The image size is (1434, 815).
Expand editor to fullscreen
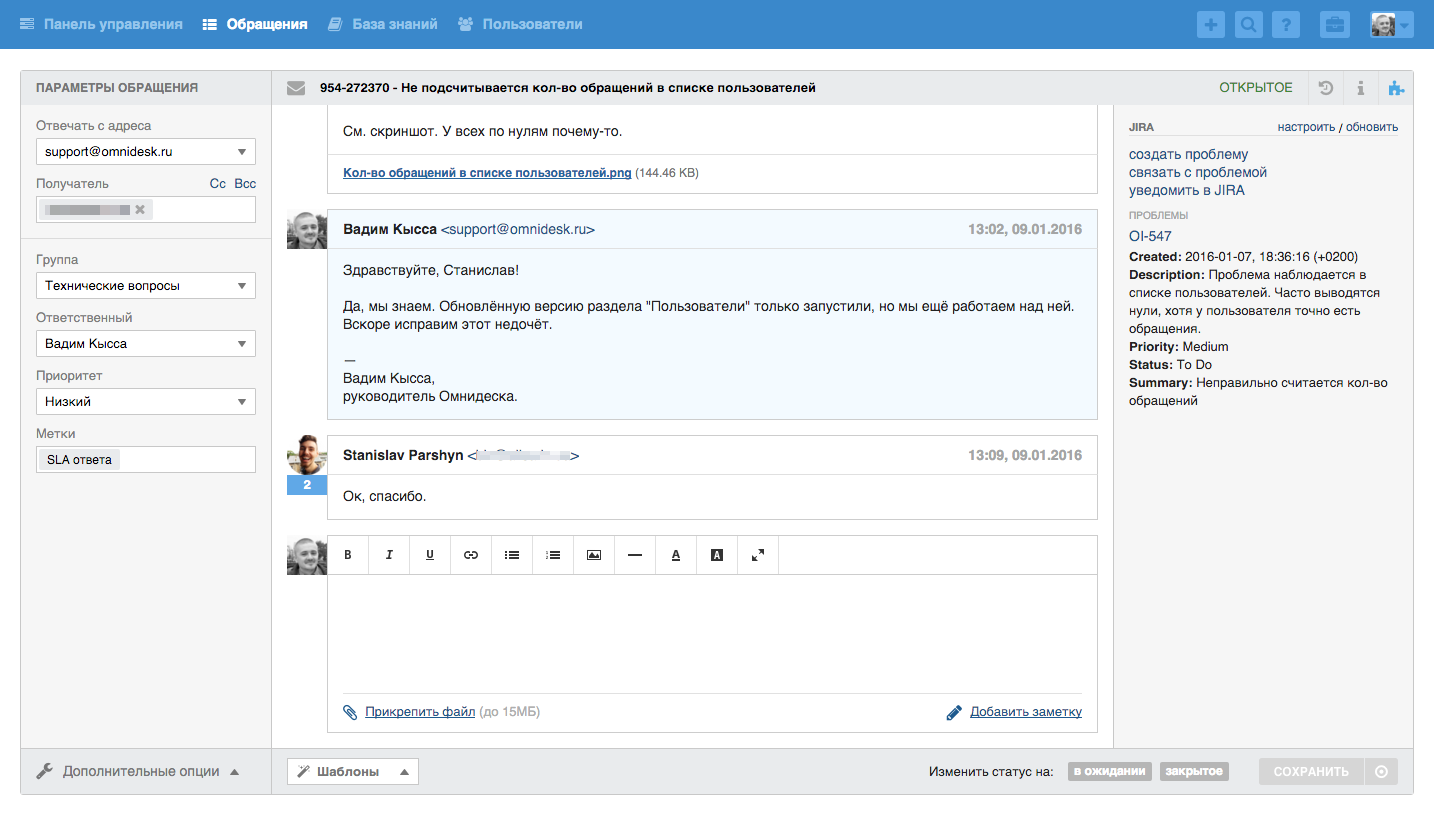pyautogui.click(x=758, y=555)
